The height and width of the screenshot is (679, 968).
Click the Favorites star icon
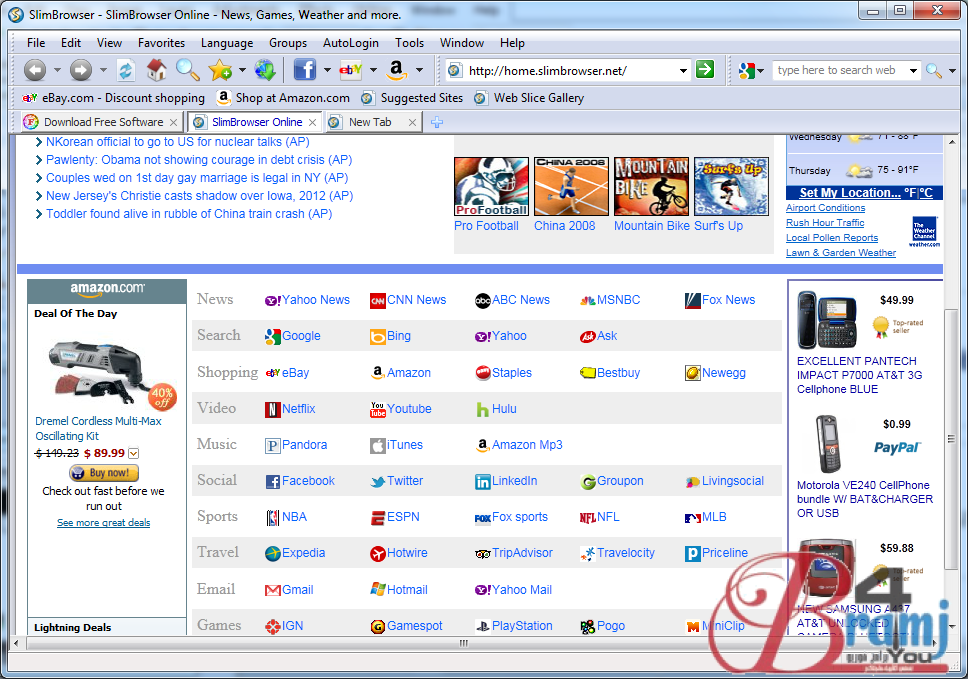tap(219, 70)
